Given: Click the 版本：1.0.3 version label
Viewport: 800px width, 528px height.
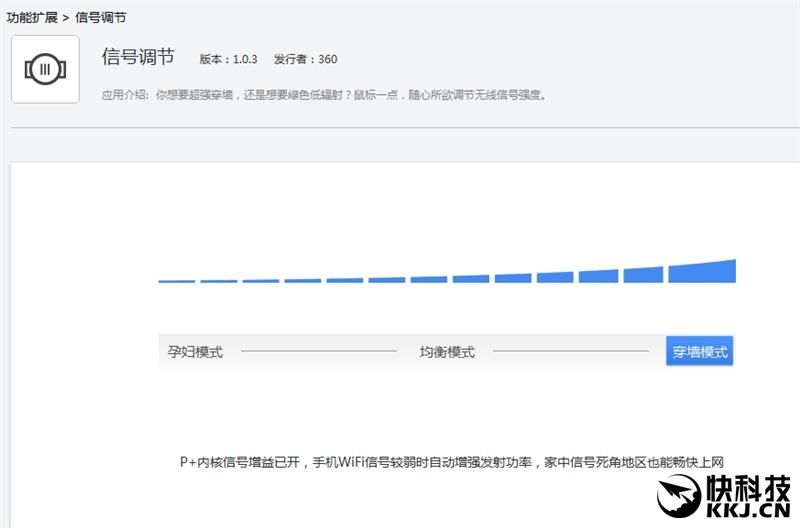Looking at the screenshot, I should pos(228,59).
